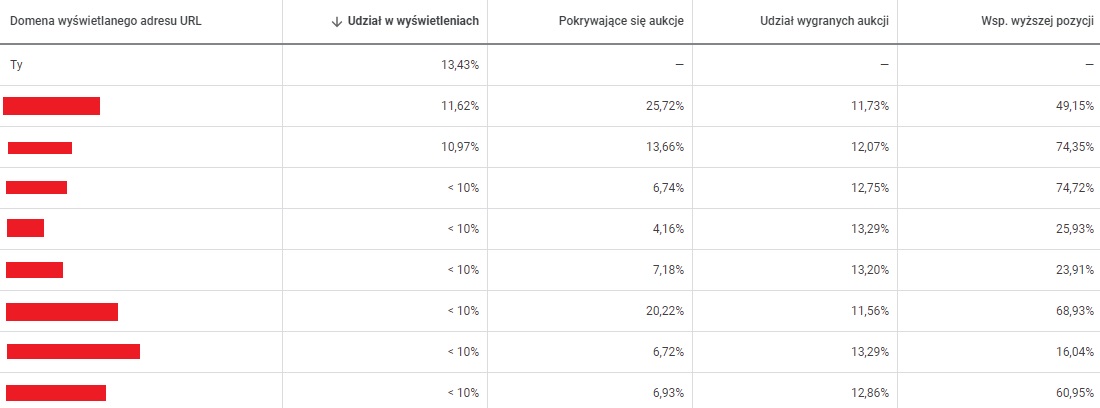1100x408 pixels.
Task: Sort by 'Udział wygranych aukcji' column
Action: pyautogui.click(x=825, y=22)
